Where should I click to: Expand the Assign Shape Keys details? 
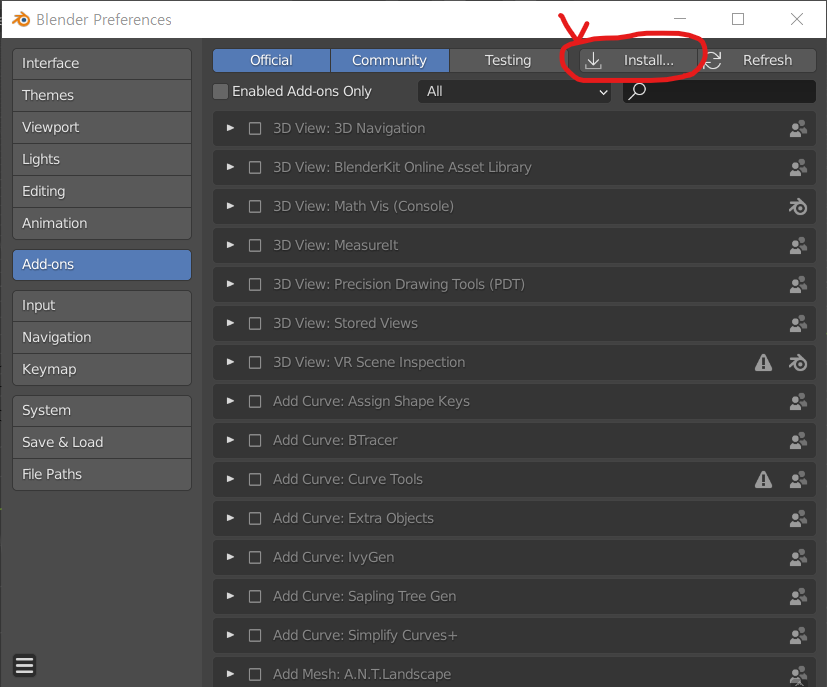coord(230,401)
